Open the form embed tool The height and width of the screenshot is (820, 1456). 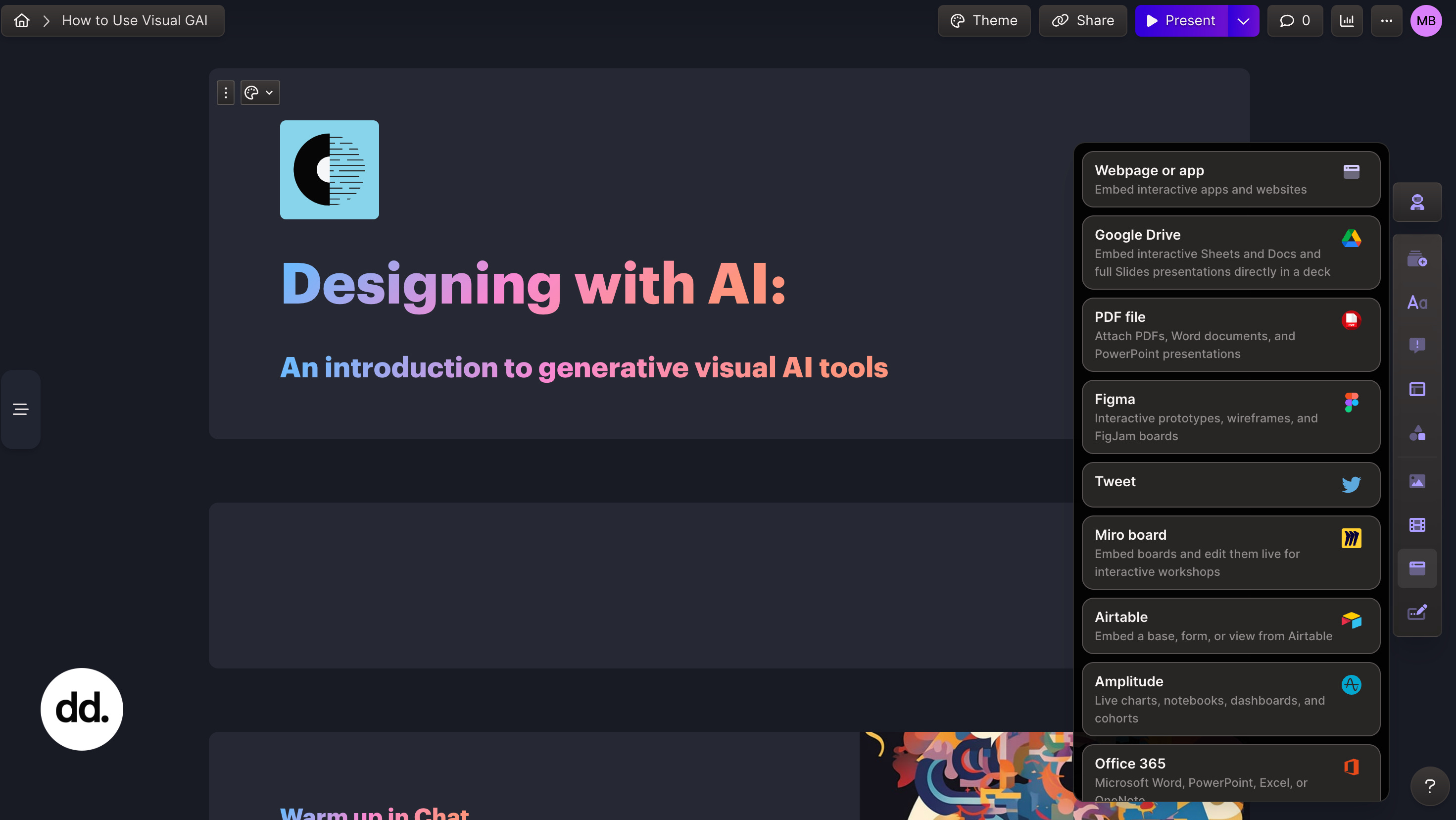[x=1417, y=613]
